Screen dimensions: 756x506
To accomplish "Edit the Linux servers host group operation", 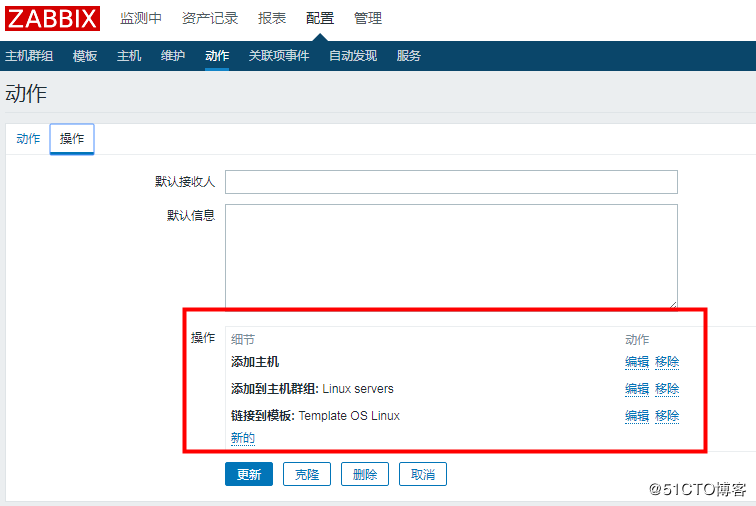I will coord(637,389).
